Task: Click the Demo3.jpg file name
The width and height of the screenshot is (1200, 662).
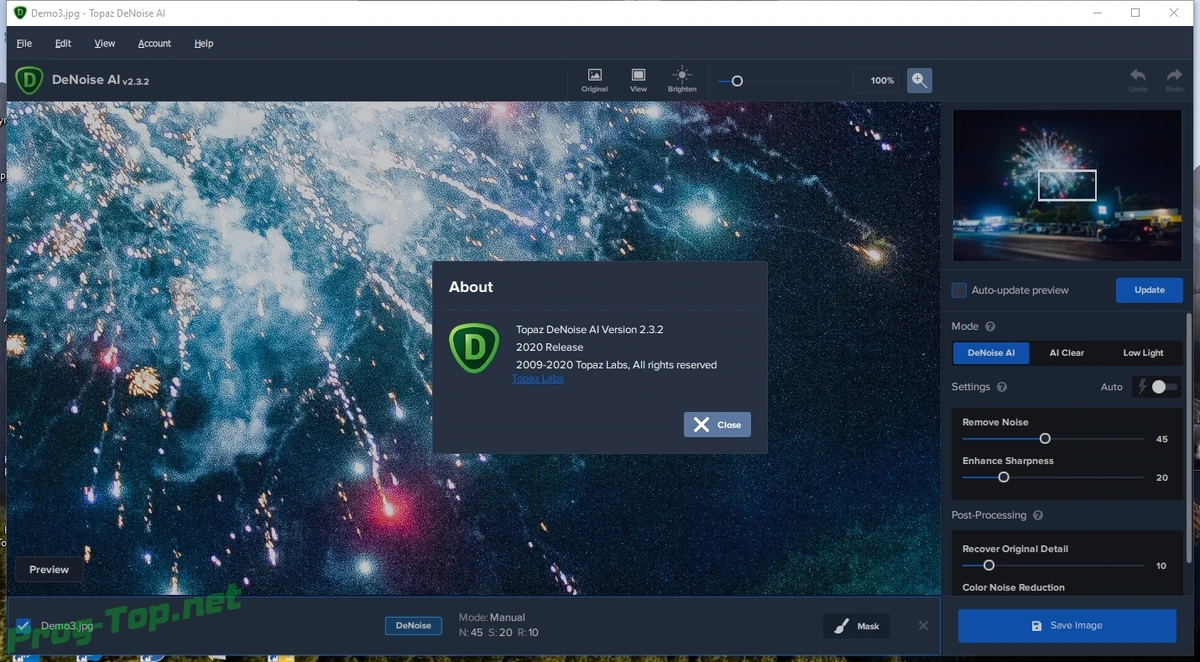Action: (x=66, y=626)
